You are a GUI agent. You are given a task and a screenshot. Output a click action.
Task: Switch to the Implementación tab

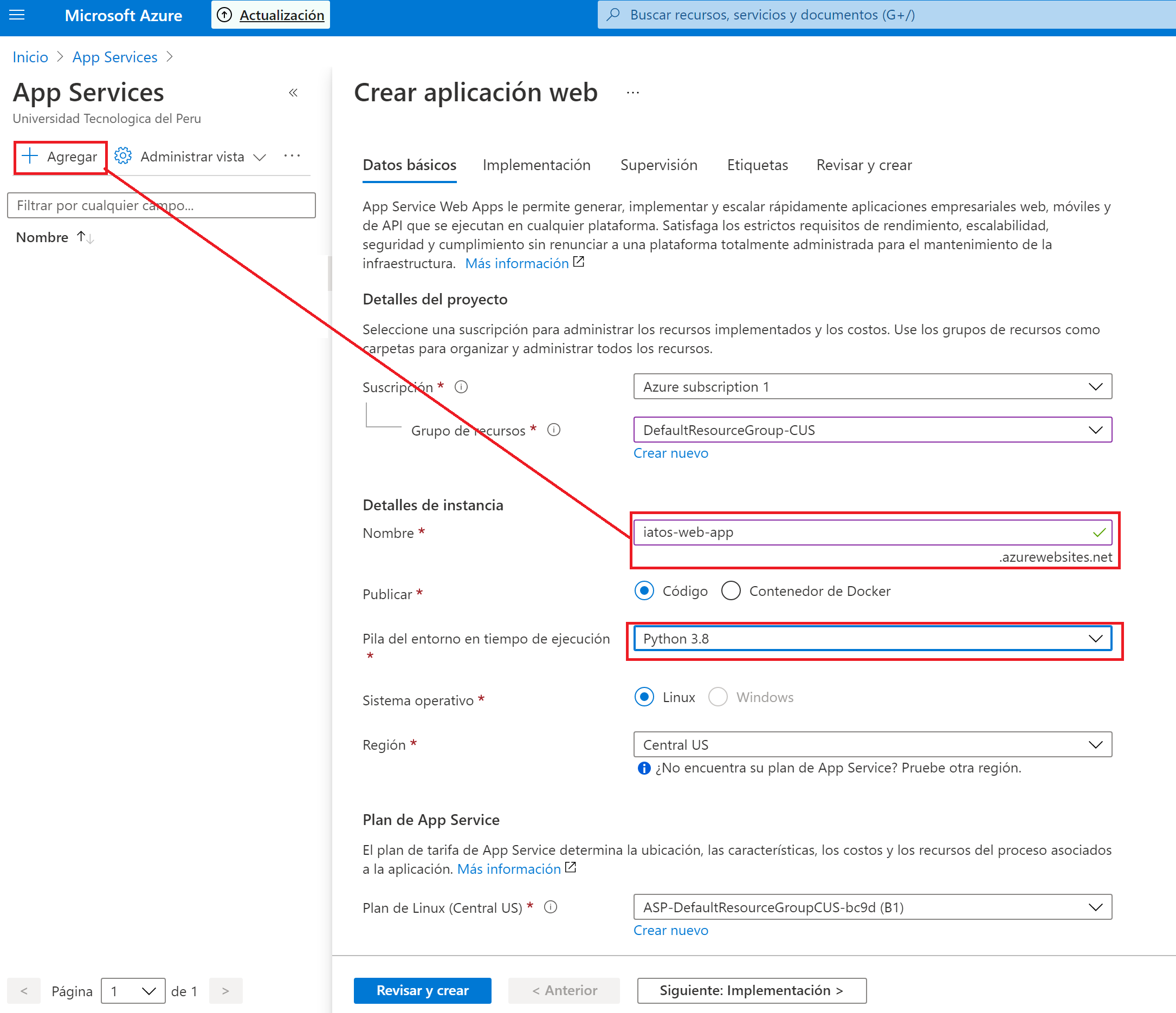point(537,165)
